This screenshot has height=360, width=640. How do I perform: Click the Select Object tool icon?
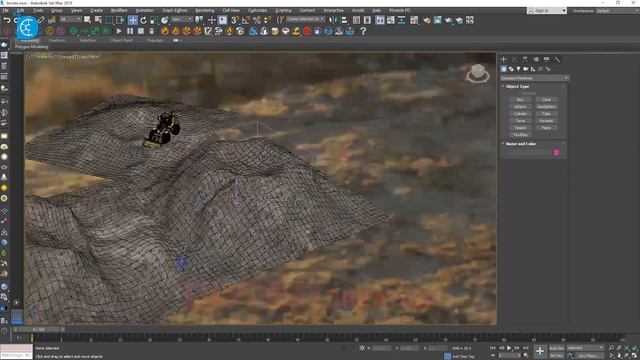[x=87, y=20]
